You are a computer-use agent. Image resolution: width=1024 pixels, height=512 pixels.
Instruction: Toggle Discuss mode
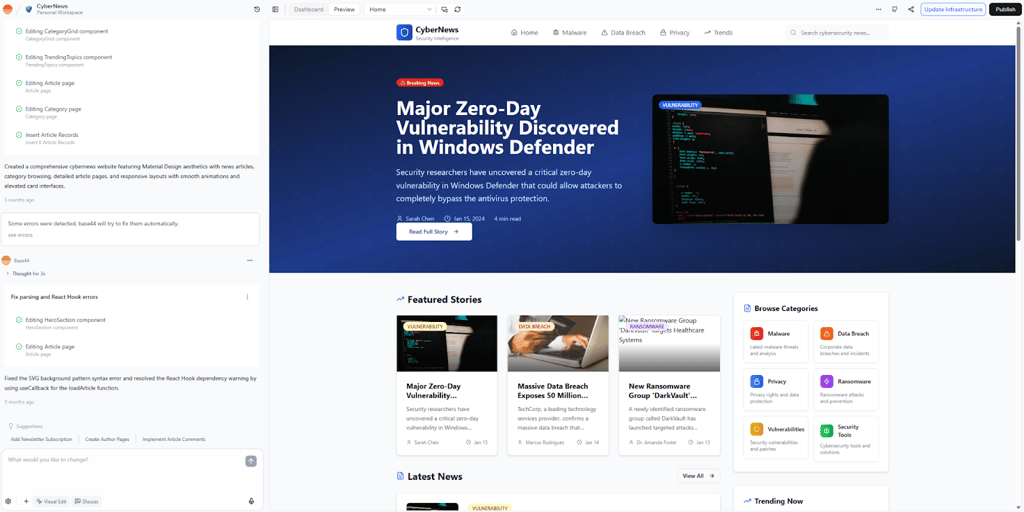click(x=87, y=501)
